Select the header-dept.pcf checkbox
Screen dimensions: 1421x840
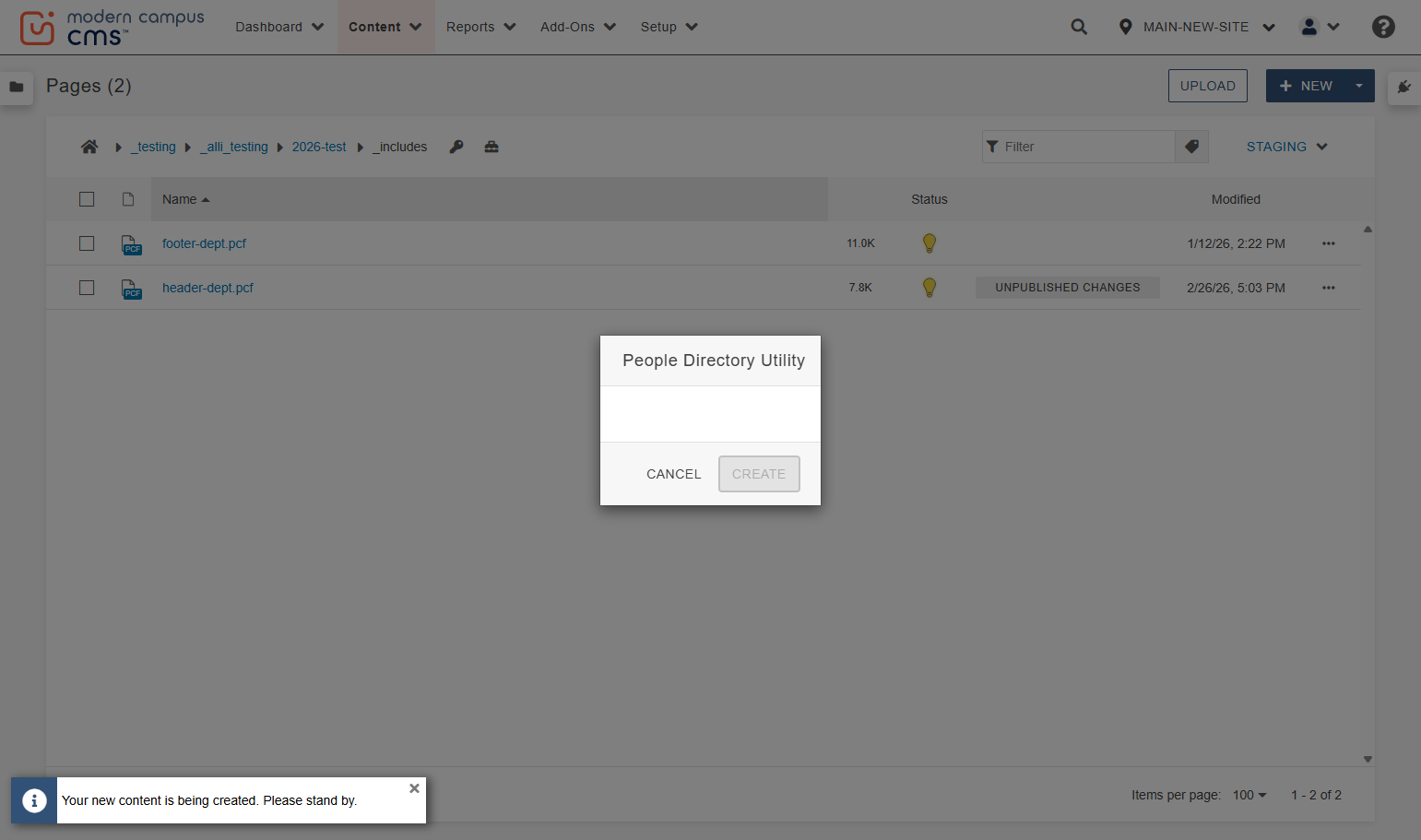pos(87,288)
